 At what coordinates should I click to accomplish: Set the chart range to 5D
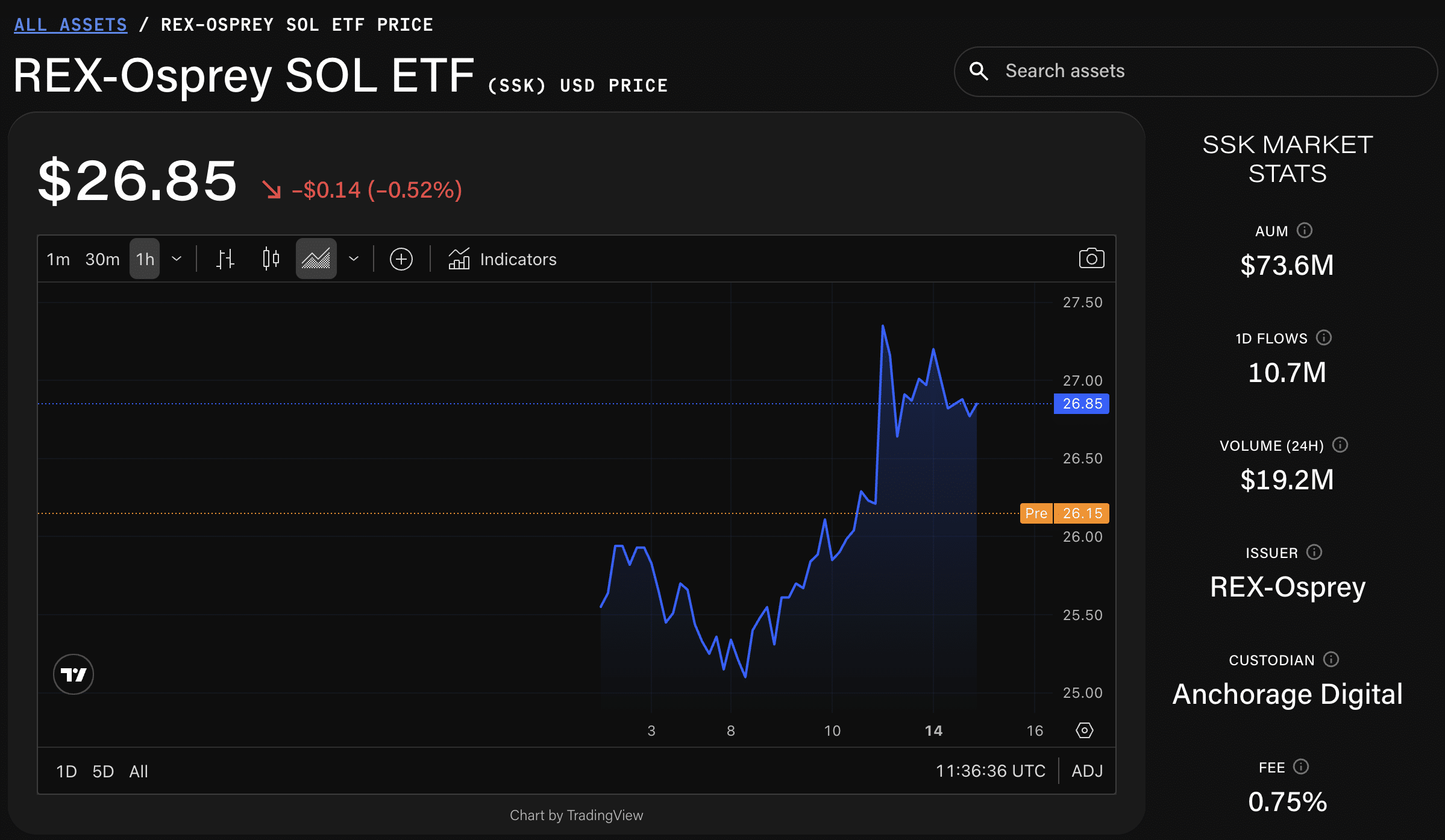(103, 771)
